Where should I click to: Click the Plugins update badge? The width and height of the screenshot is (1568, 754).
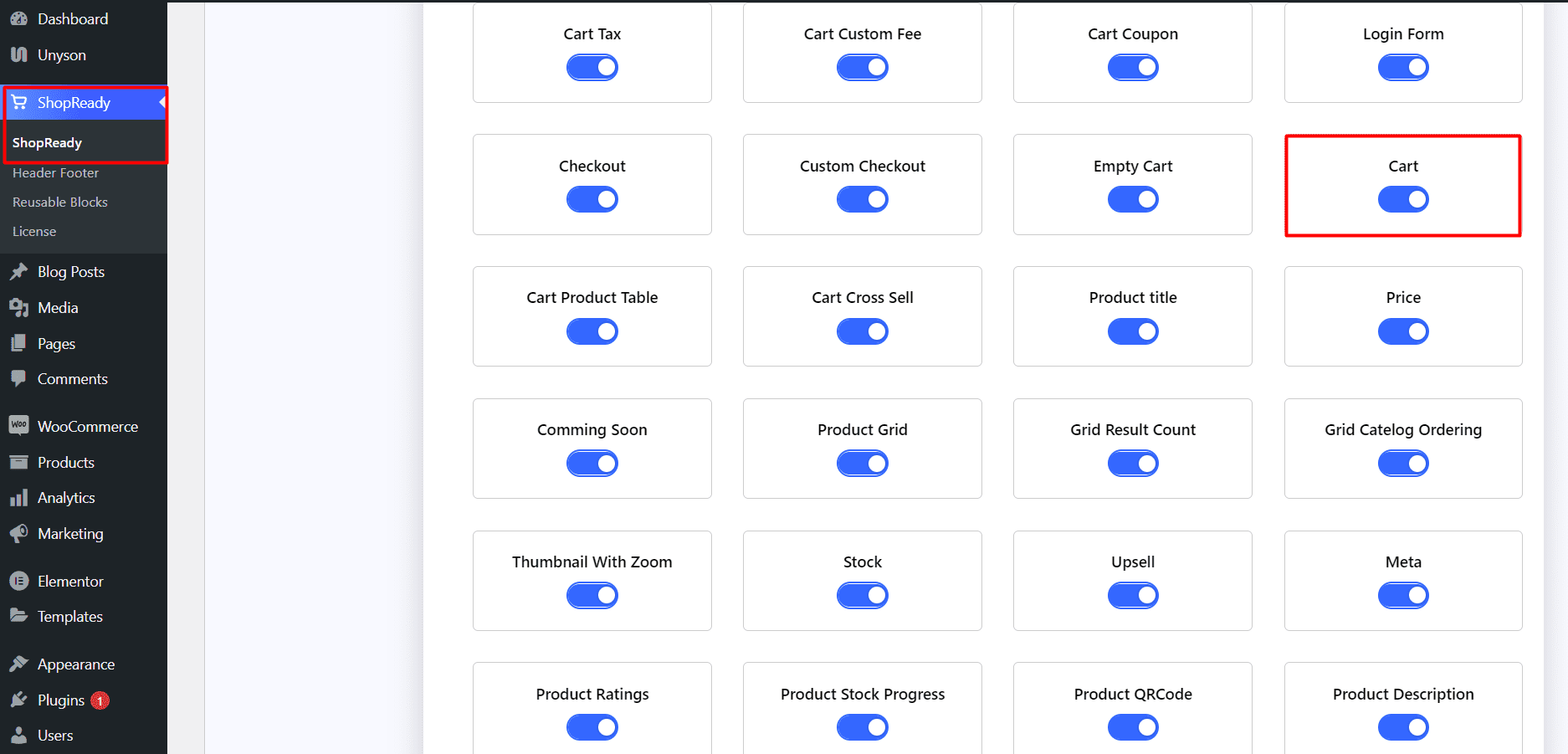[100, 700]
